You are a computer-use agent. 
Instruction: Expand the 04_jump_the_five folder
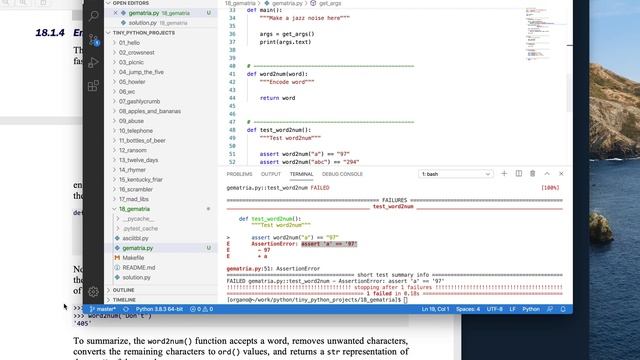[161, 72]
